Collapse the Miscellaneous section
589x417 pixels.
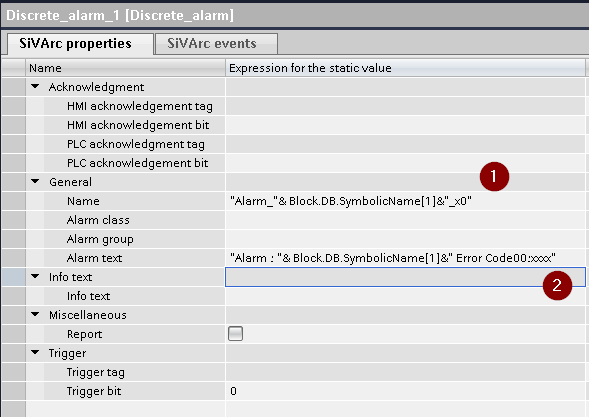click(x=35, y=314)
